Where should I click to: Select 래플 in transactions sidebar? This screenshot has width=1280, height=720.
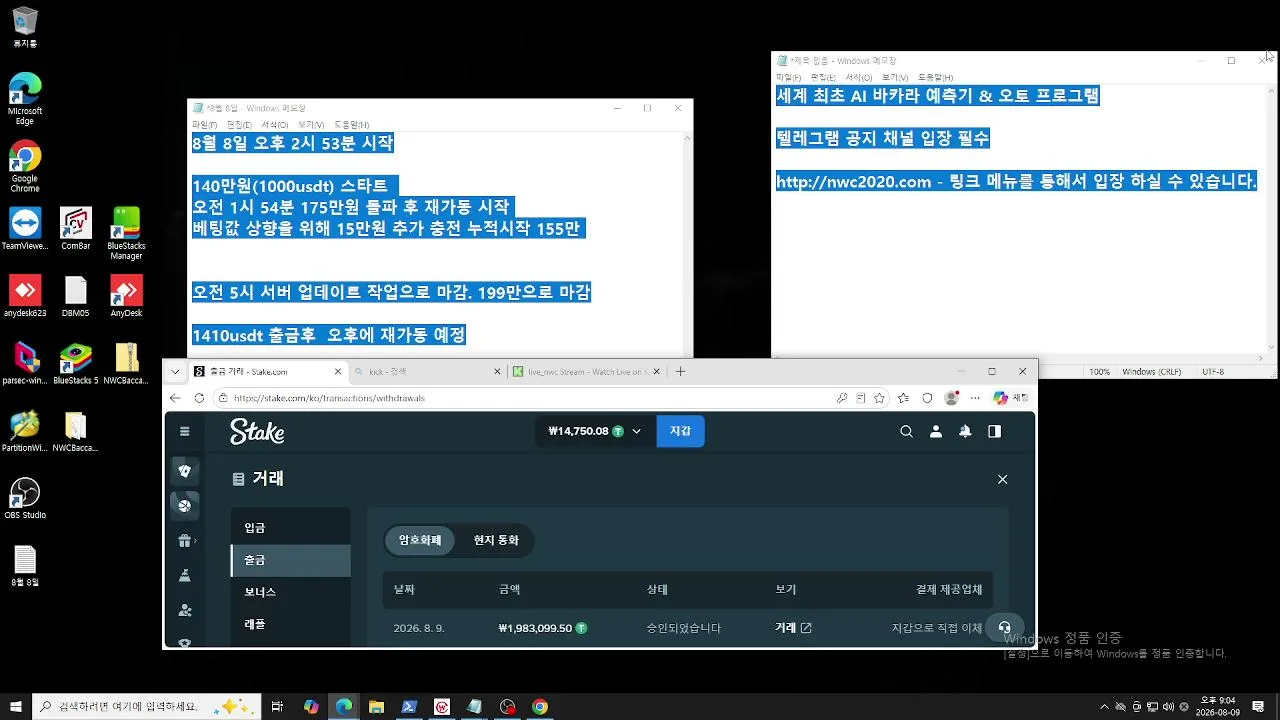[290, 624]
